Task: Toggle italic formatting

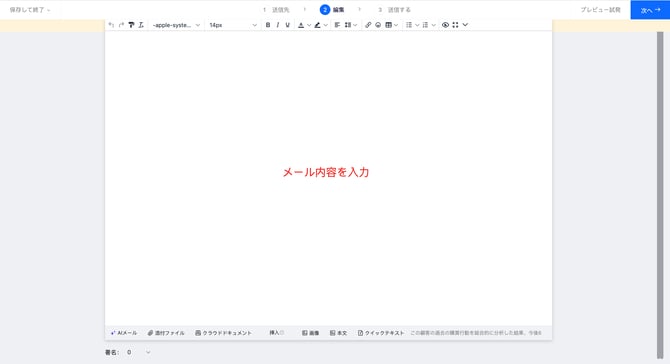Action: pyautogui.click(x=278, y=25)
